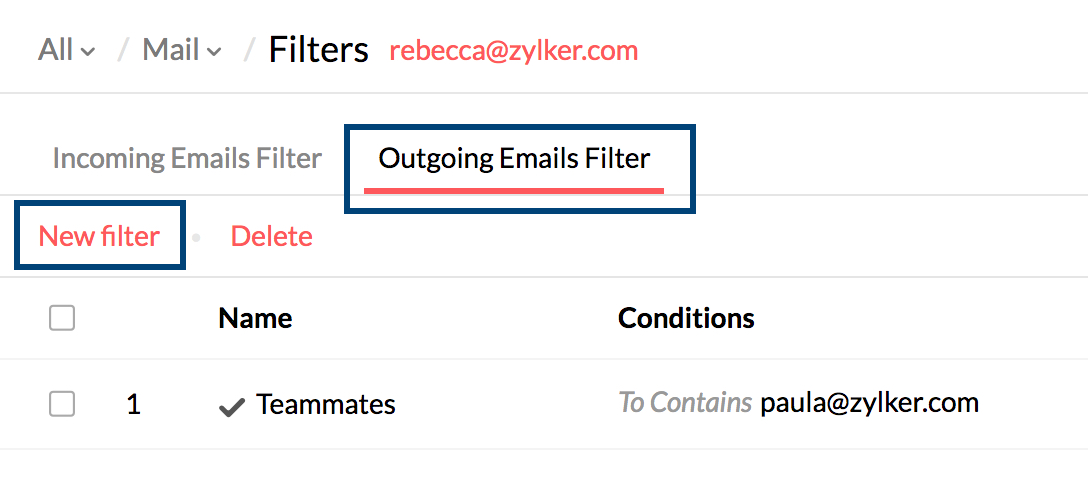Click the enabled checkmark icon beside Teammates
Viewport: 1088px width, 496px height.
(x=232, y=406)
